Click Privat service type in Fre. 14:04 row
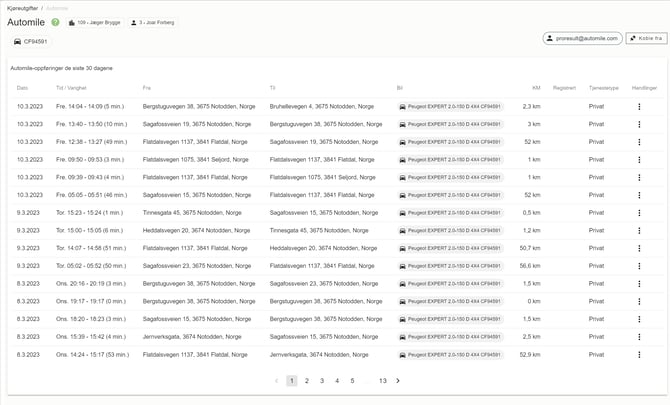The height and width of the screenshot is (405, 670). click(x=597, y=106)
